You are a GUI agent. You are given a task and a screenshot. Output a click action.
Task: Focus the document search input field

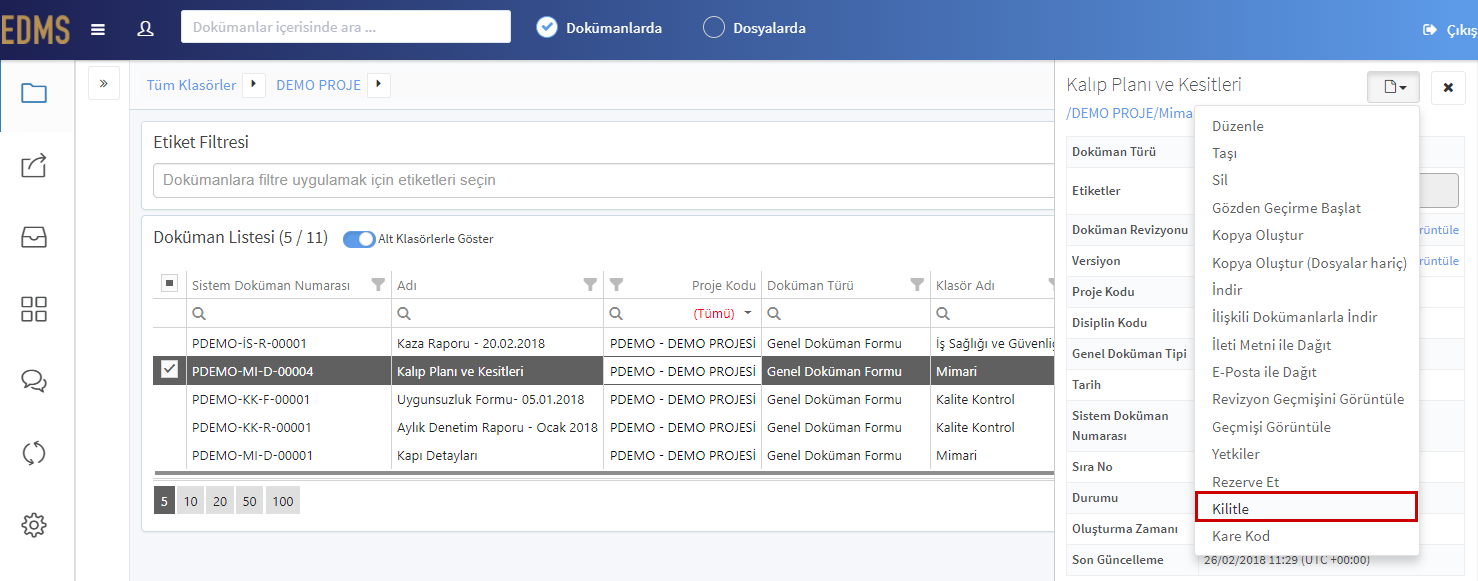pyautogui.click(x=346, y=27)
